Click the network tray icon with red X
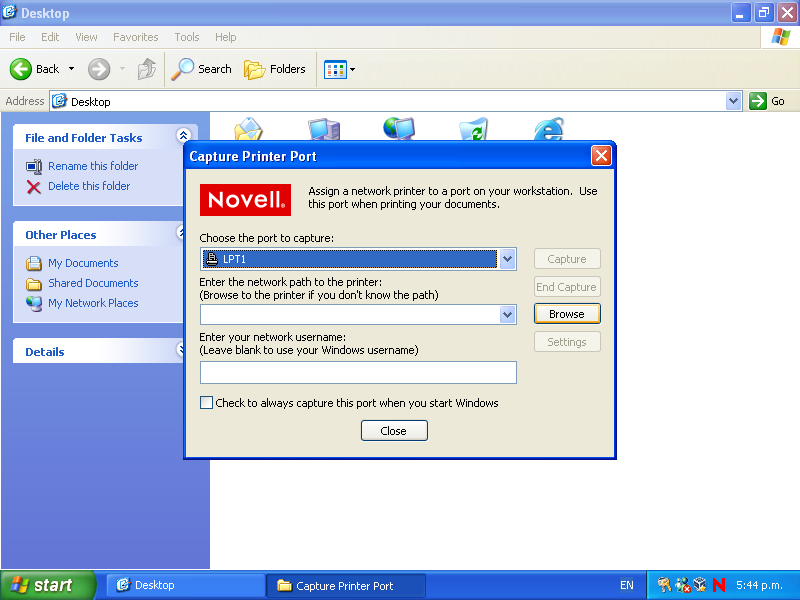The height and width of the screenshot is (600, 800). click(x=683, y=585)
